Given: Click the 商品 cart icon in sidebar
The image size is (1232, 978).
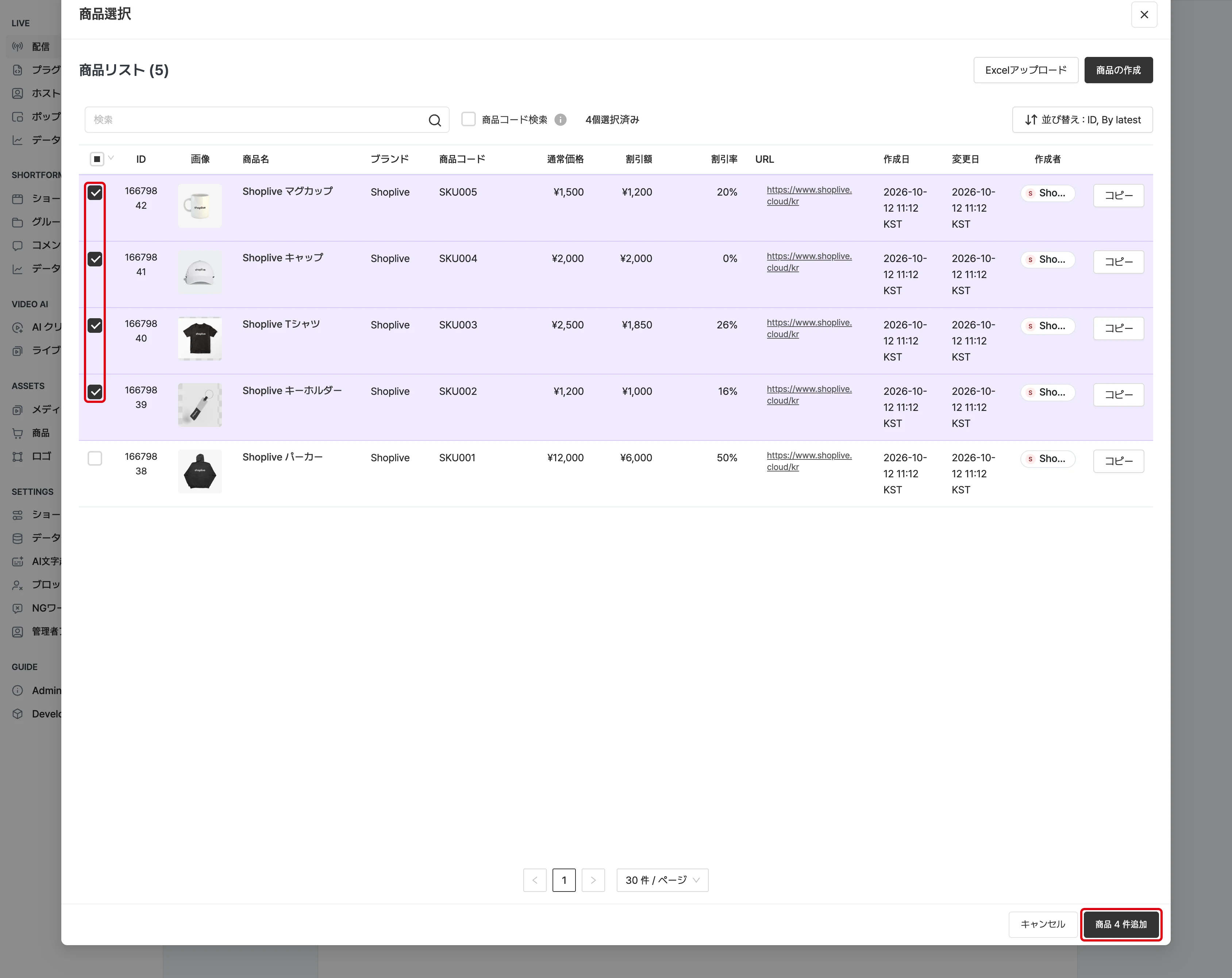Looking at the screenshot, I should click(x=18, y=433).
